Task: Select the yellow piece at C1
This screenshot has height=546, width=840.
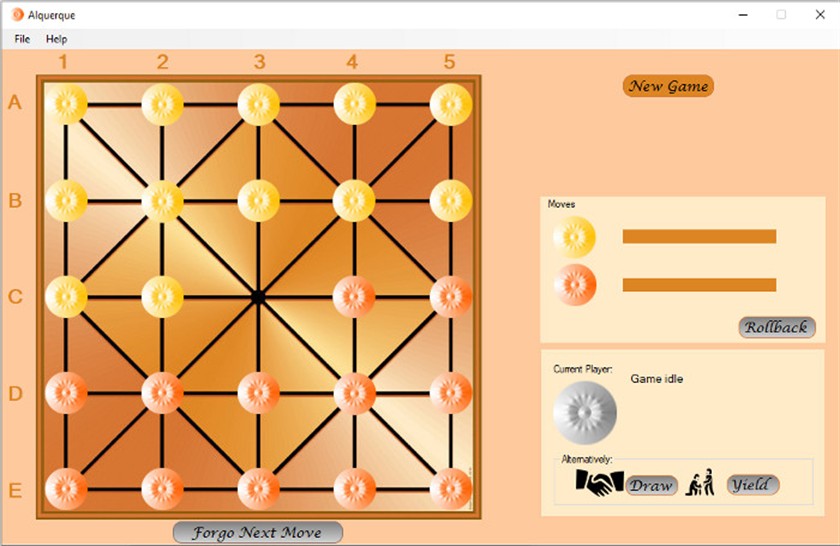Action: coord(66,296)
